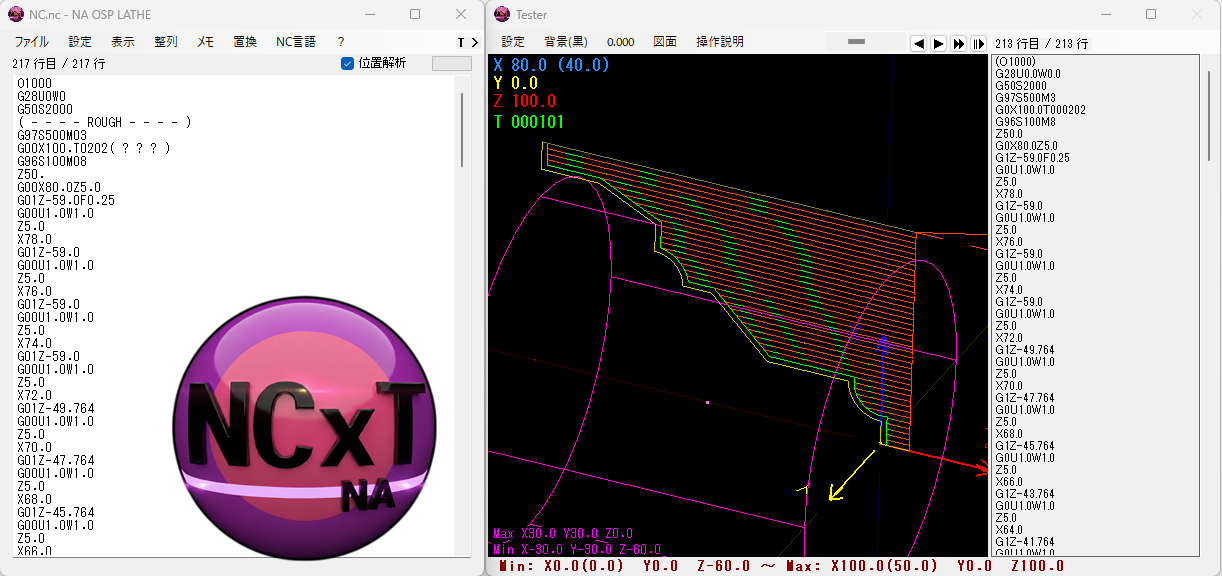Adjust the simulation speed slider handle

pos(855,42)
